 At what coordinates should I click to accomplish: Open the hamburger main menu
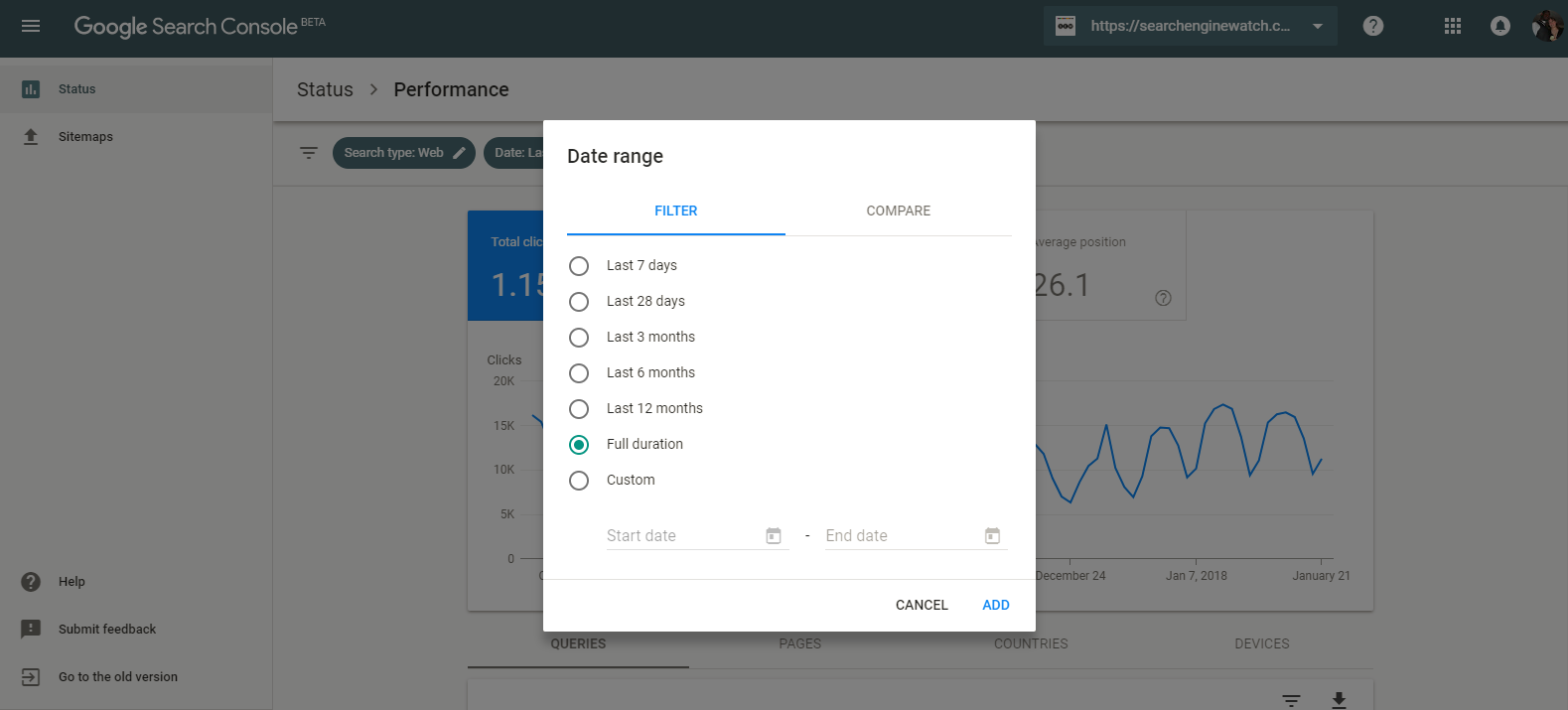coord(31,26)
